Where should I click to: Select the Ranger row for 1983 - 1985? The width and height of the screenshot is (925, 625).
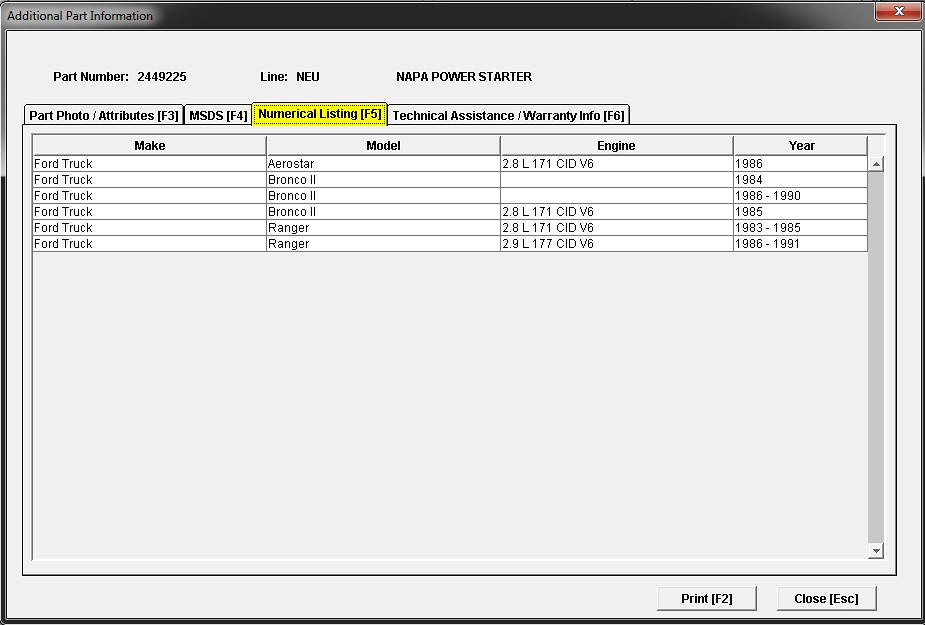450,227
